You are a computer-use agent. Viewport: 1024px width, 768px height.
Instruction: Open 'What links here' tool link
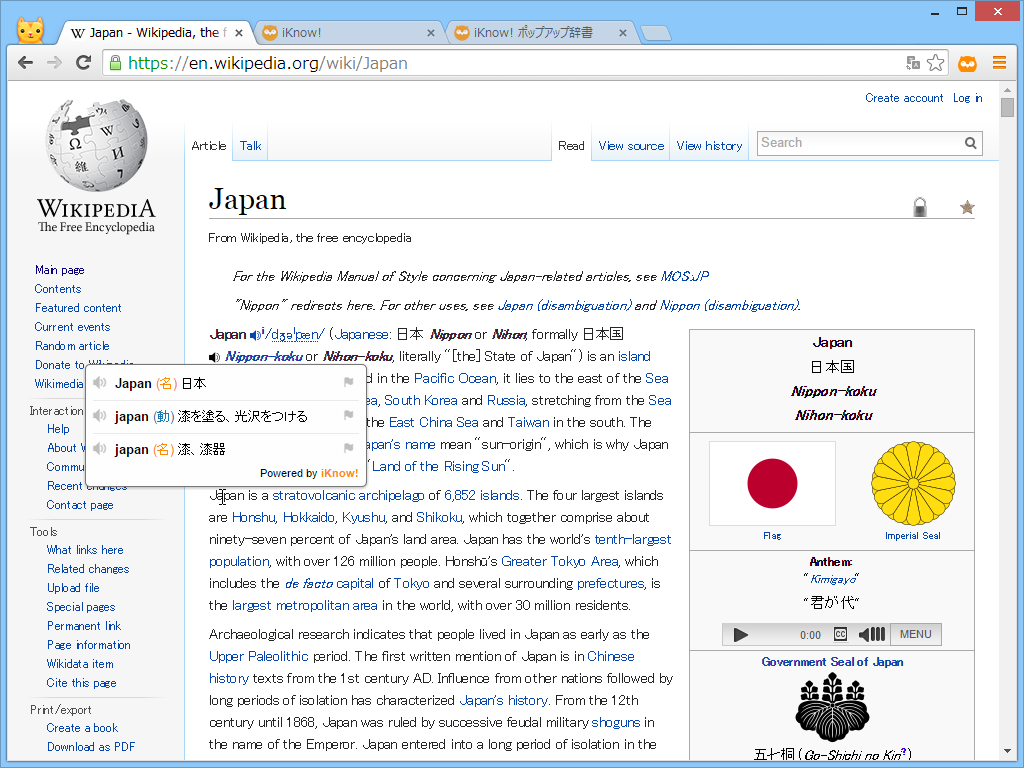(x=85, y=550)
